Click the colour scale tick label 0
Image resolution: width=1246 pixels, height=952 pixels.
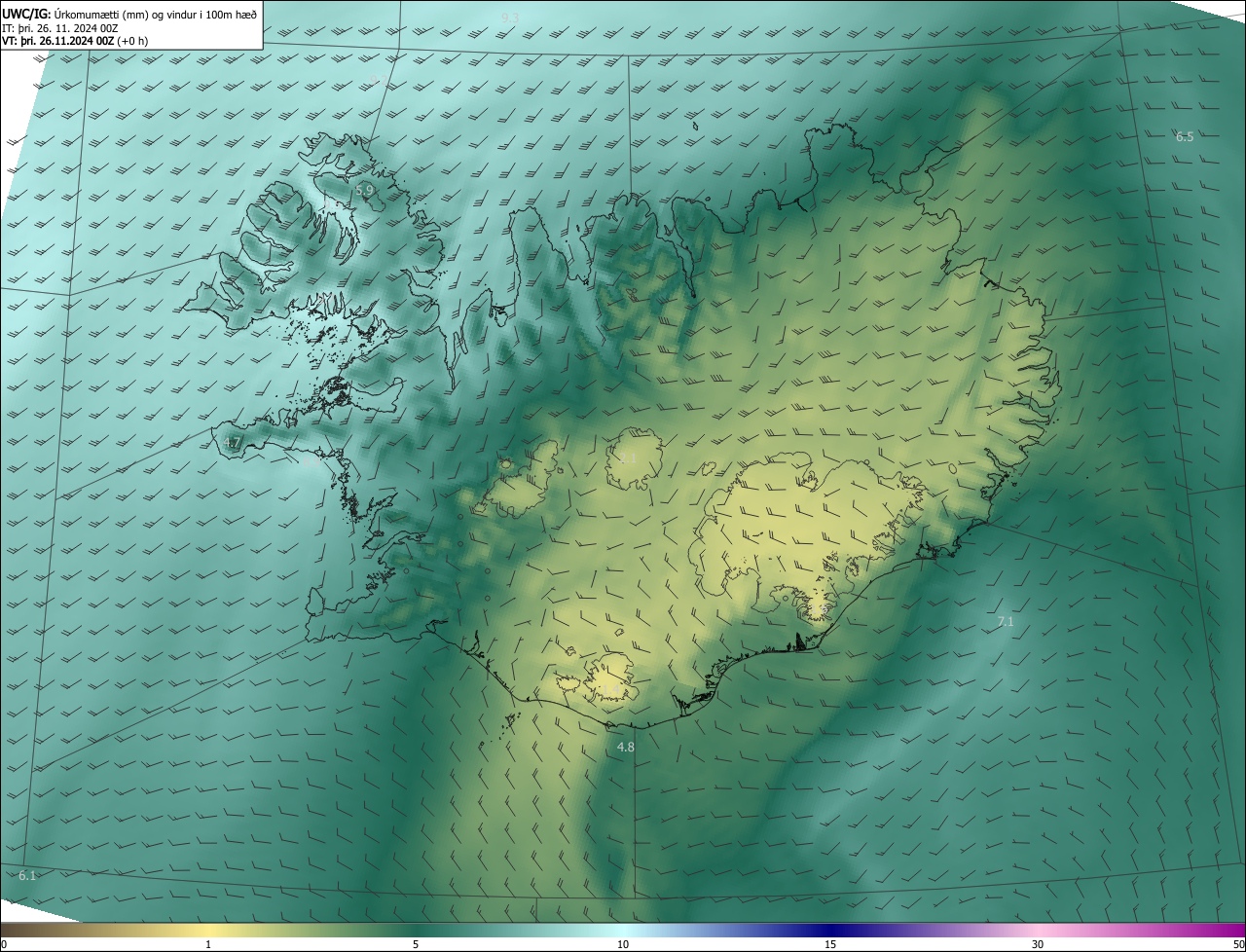click(4, 944)
